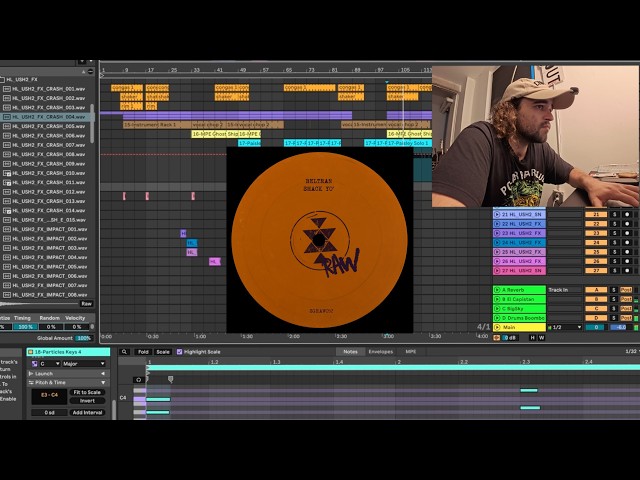Click browser file list scrollbar
Screen dimensions: 640x480
(92, 124)
